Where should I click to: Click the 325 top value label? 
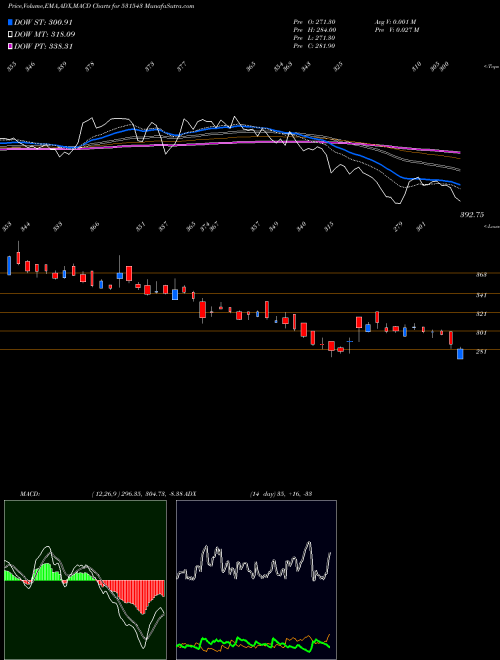[x=338, y=67]
